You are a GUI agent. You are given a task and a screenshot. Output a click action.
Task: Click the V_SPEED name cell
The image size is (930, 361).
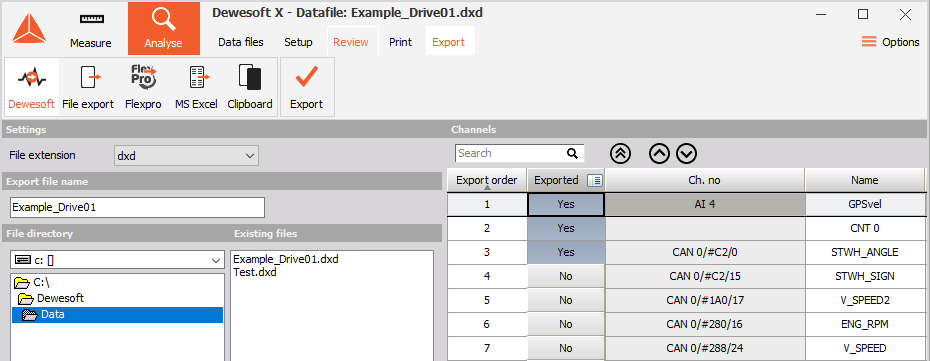coord(865,348)
